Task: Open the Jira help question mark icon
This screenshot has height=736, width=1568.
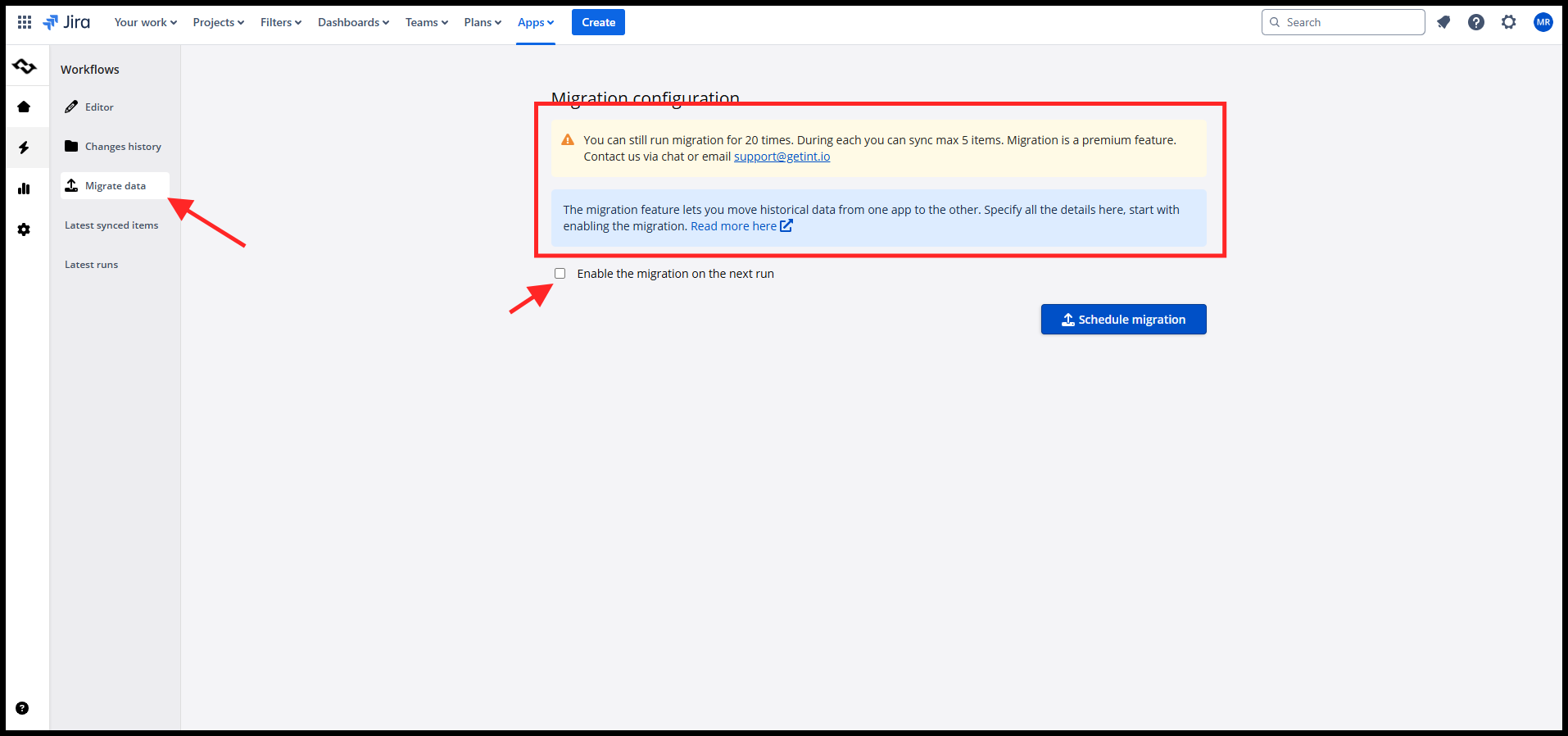Action: [x=1476, y=22]
